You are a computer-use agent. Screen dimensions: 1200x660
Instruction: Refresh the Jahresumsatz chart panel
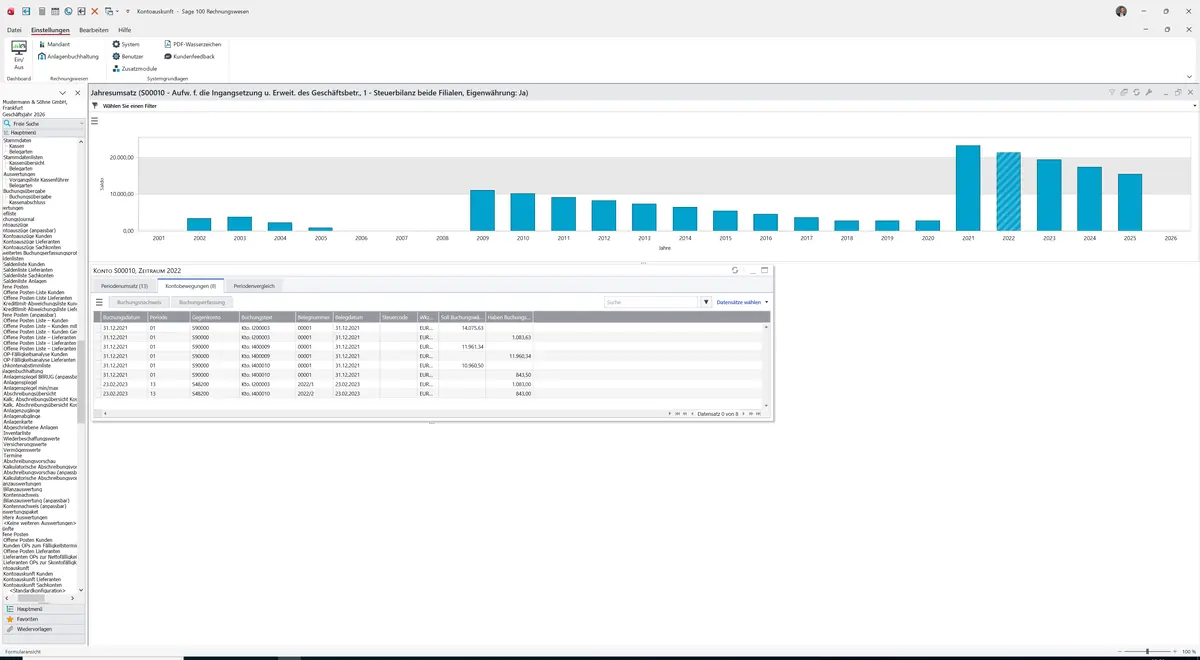coord(1136,92)
